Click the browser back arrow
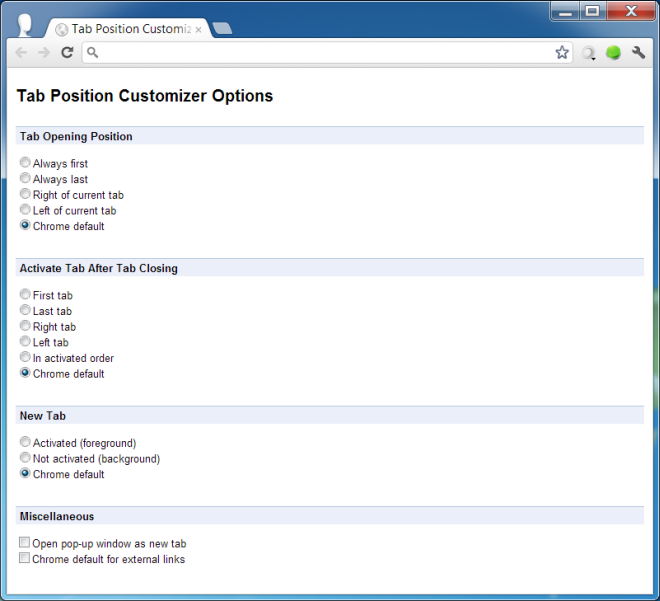Image resolution: width=660 pixels, height=601 pixels. pyautogui.click(x=21, y=53)
